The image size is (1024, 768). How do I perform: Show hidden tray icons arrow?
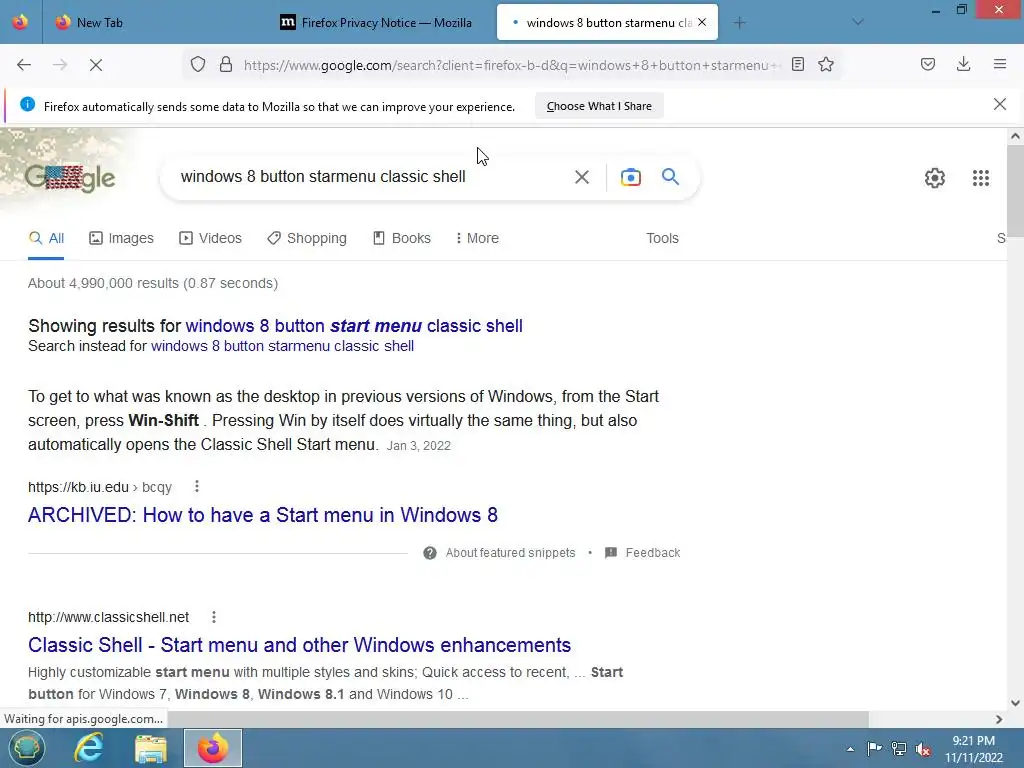tap(850, 749)
